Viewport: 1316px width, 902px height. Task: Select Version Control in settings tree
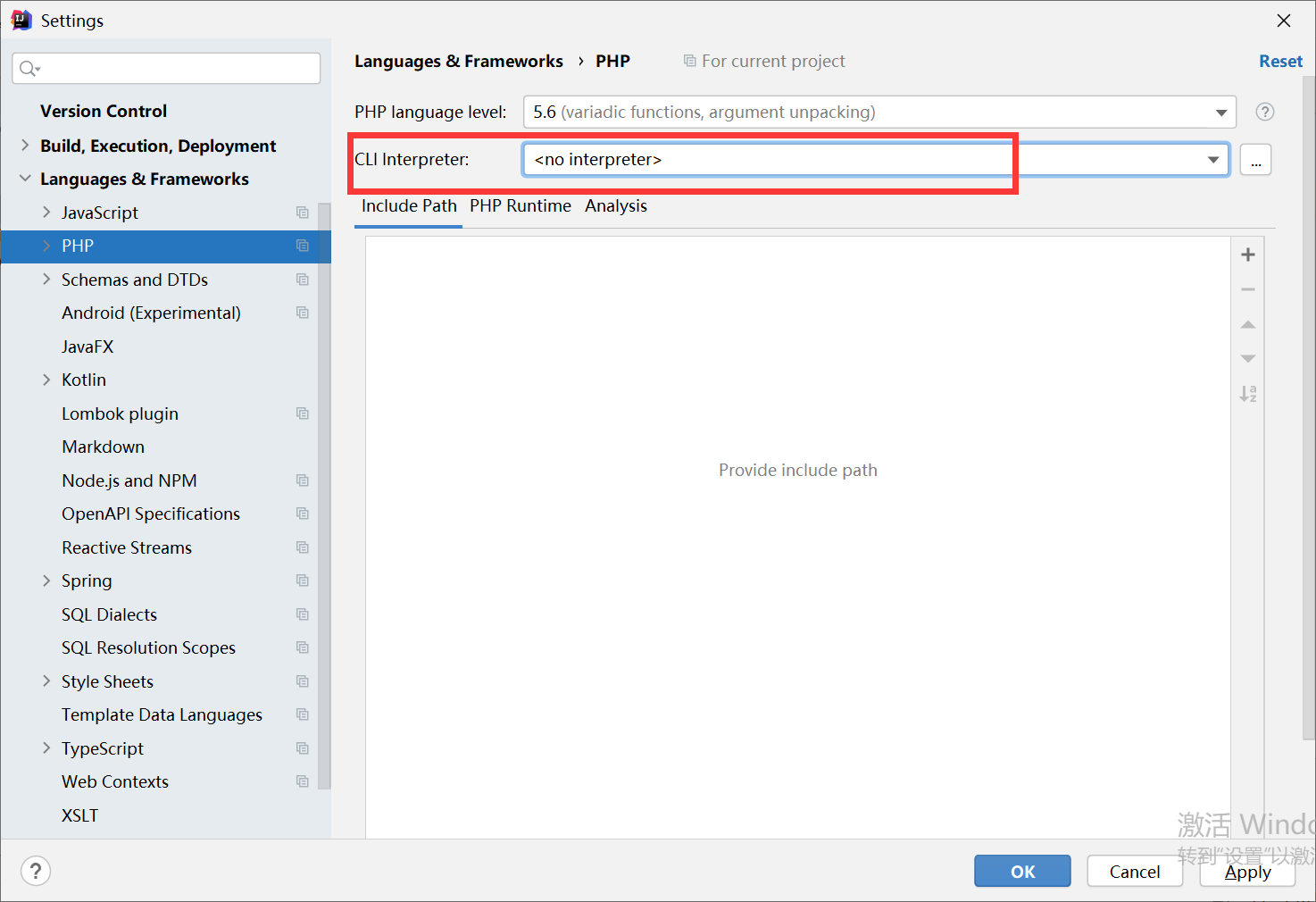tap(104, 111)
